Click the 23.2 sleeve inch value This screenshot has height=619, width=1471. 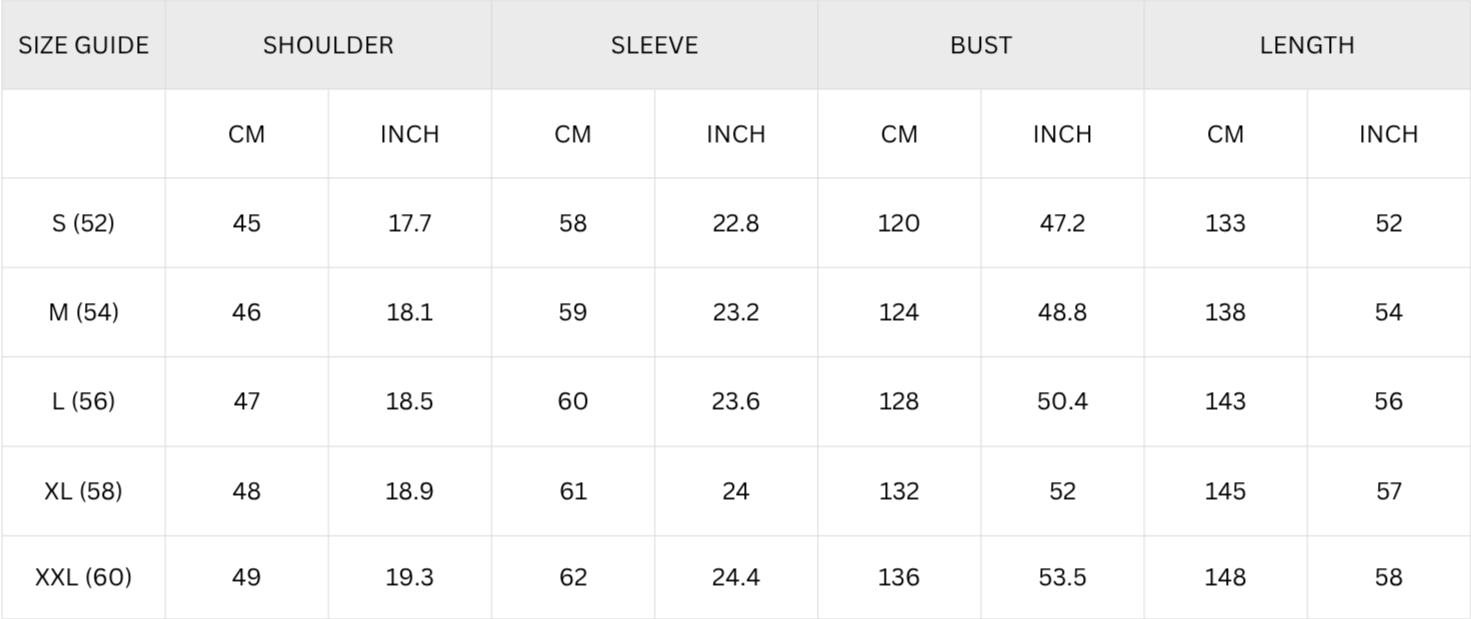736,312
